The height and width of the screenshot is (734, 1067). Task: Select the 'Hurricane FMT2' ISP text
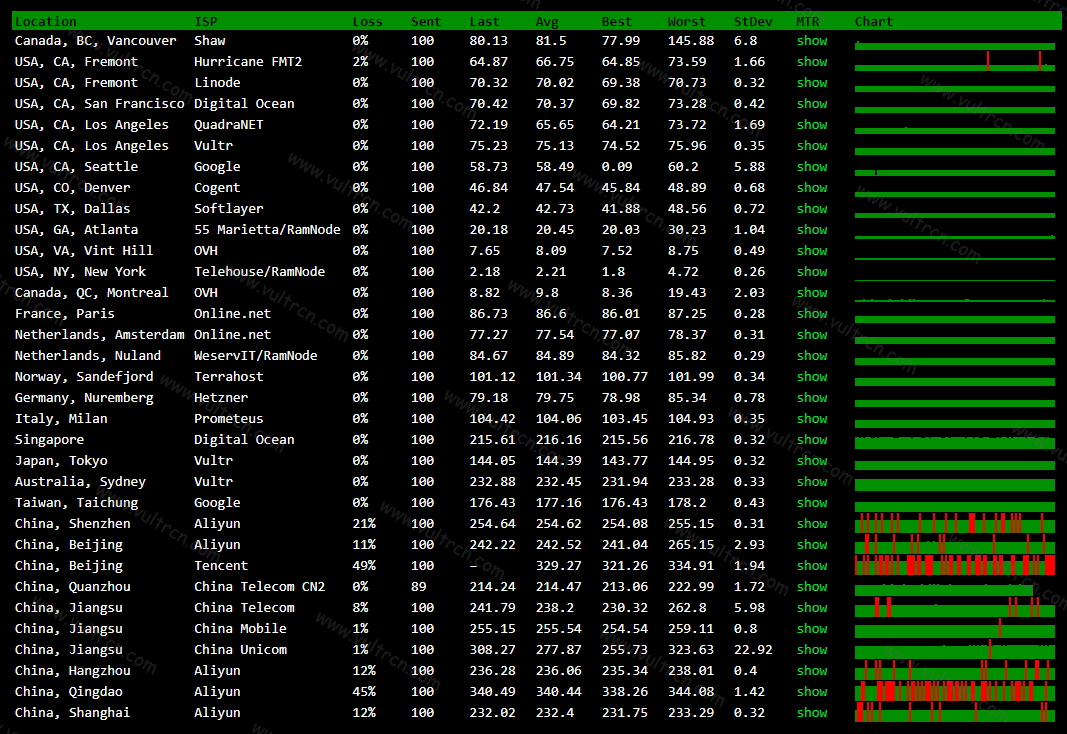tap(248, 62)
